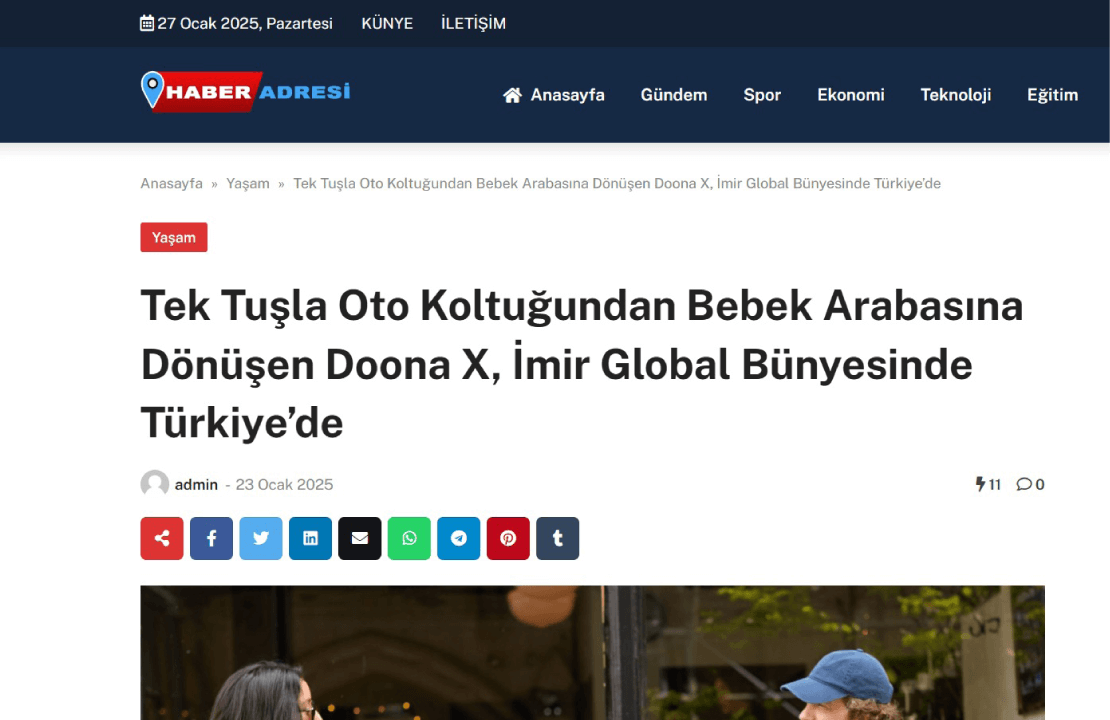Go to the Spor section
Screen dimensions: 1110x720
tap(762, 95)
